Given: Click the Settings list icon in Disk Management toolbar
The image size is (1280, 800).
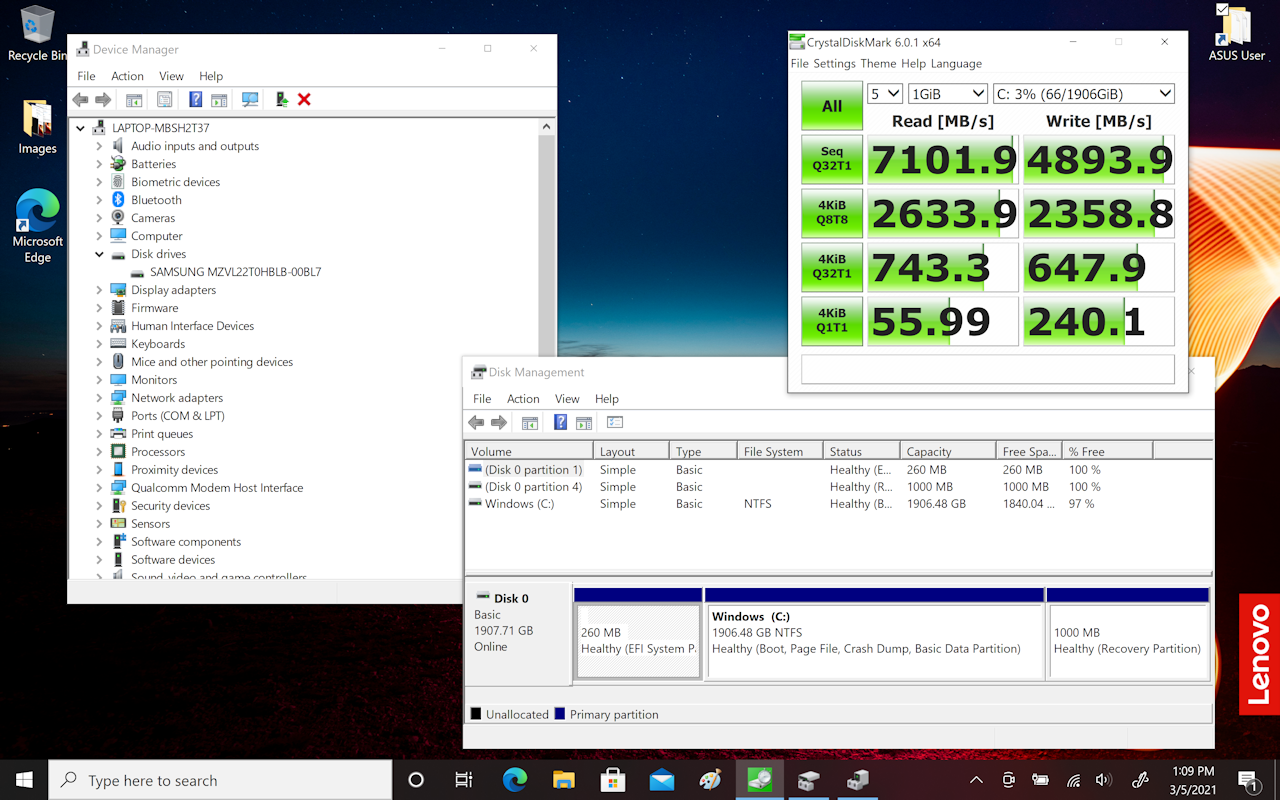Looking at the screenshot, I should (615, 423).
